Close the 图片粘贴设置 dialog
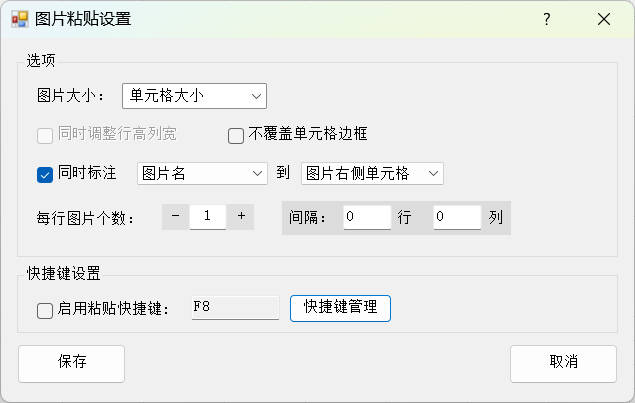 pos(603,19)
